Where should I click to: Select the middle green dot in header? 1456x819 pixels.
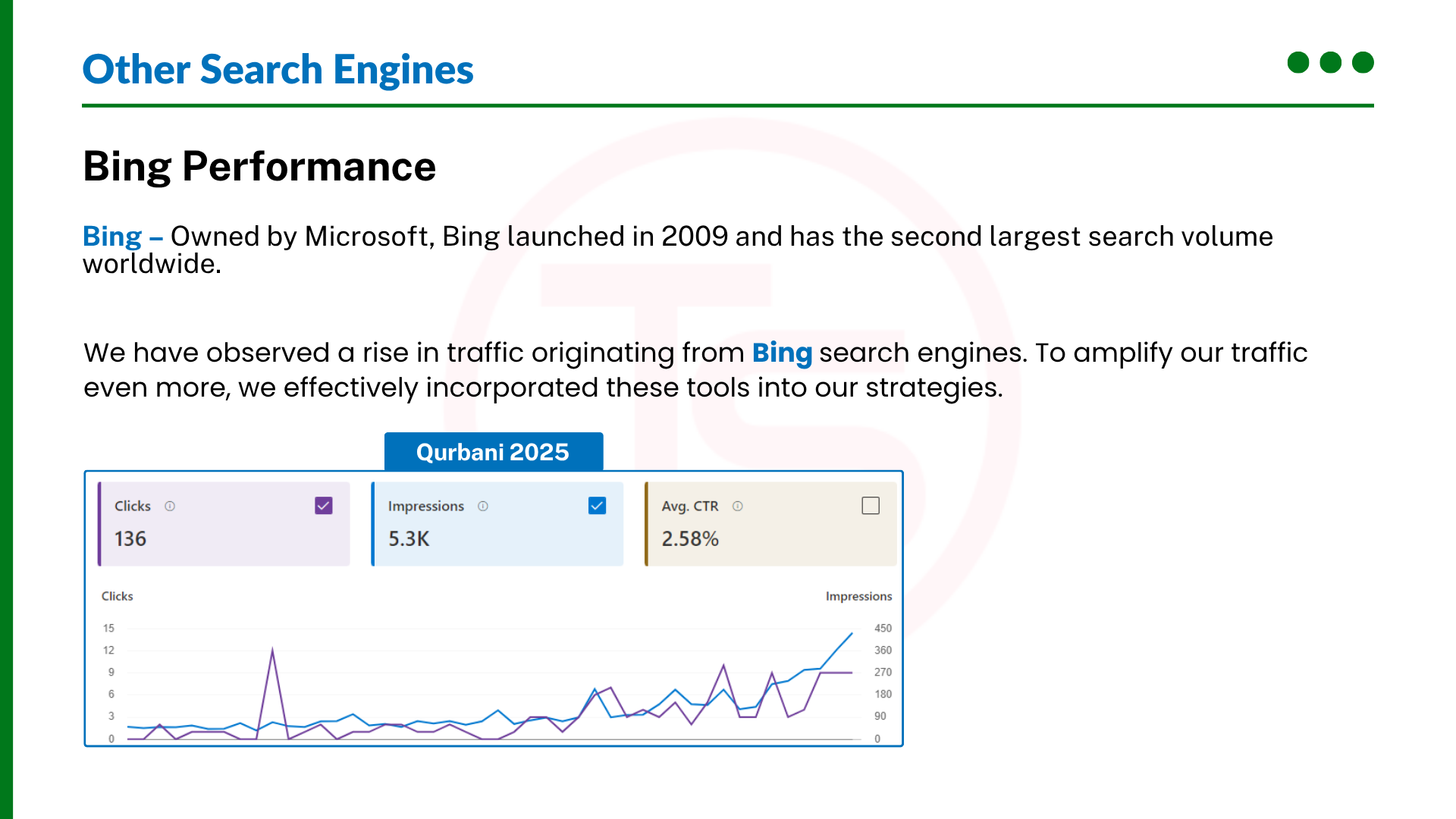[x=1331, y=62]
